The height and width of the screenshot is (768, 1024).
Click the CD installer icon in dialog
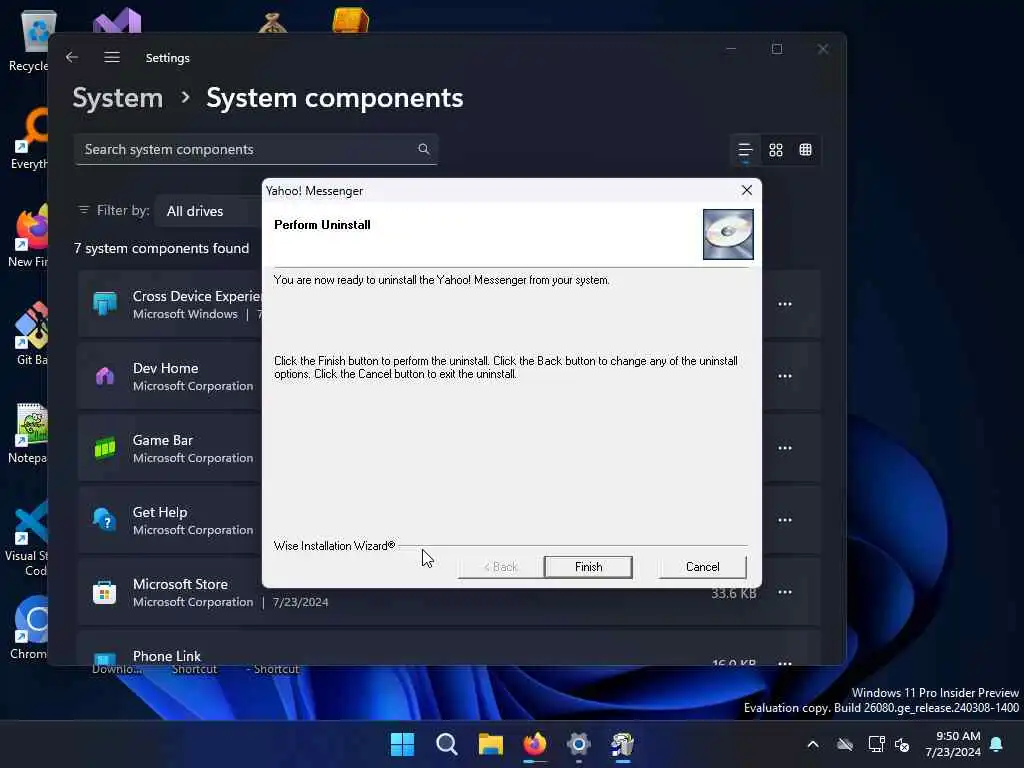[x=728, y=234]
